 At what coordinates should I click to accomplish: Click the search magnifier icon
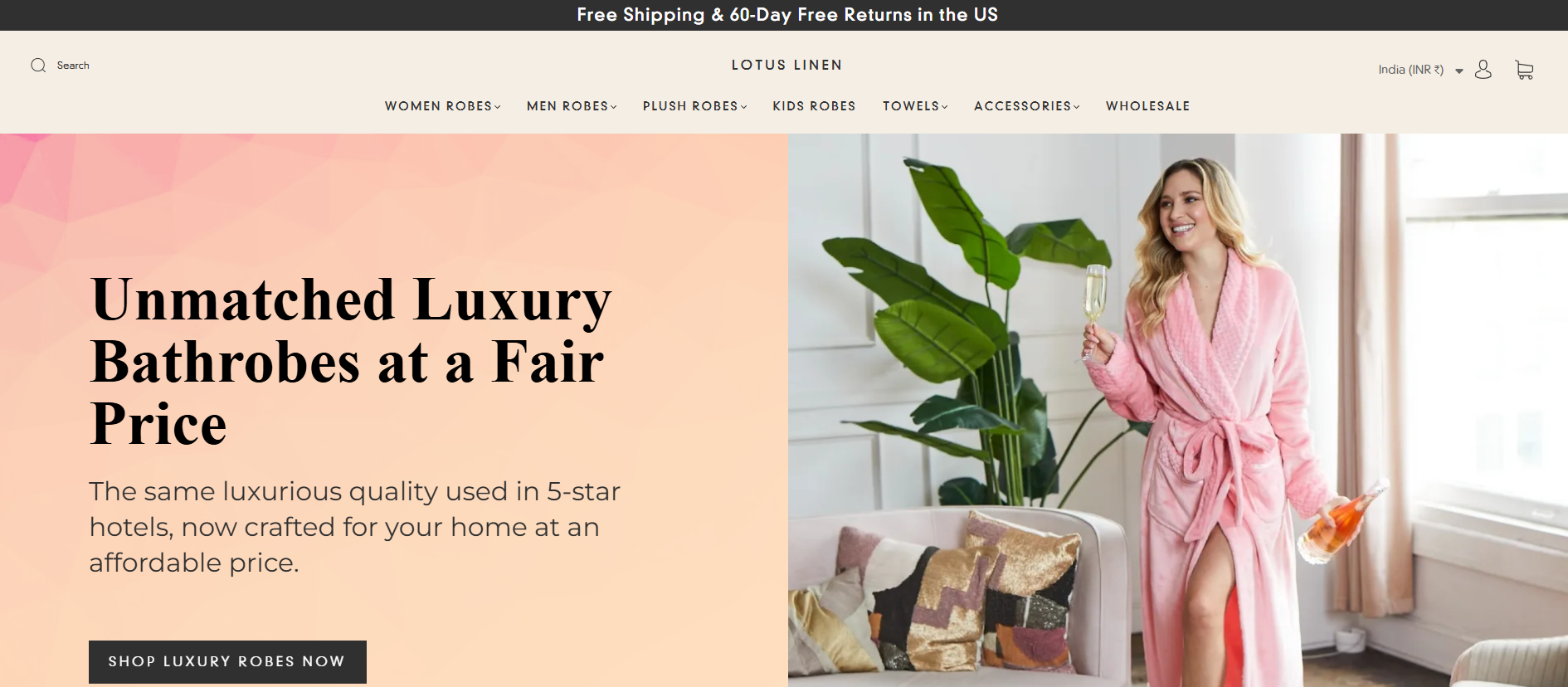38,66
